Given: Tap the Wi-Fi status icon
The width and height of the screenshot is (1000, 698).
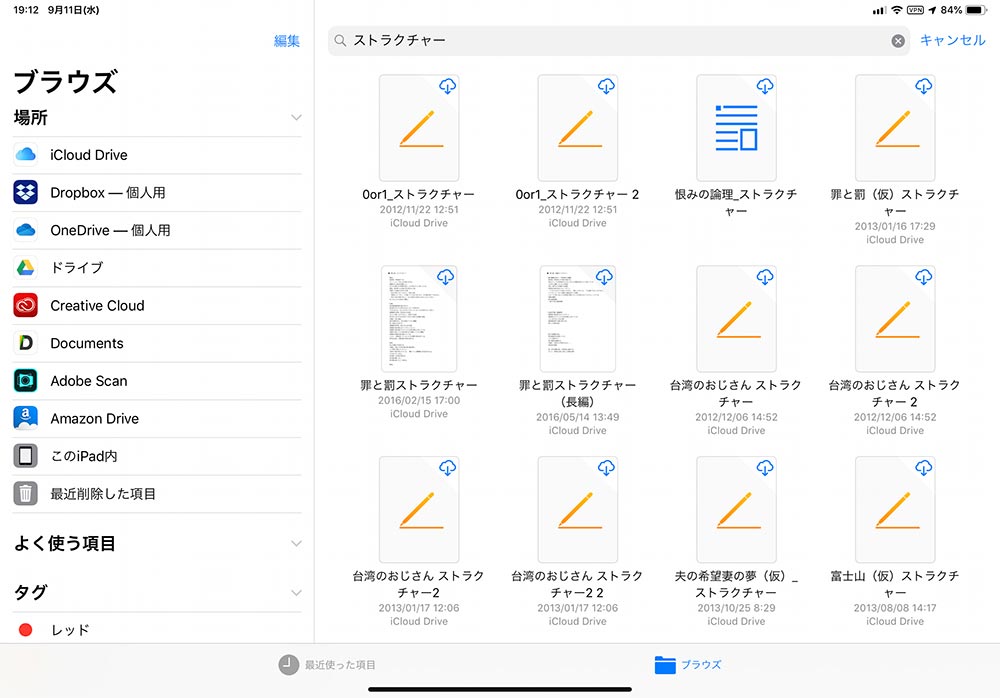Looking at the screenshot, I should pos(897,10).
